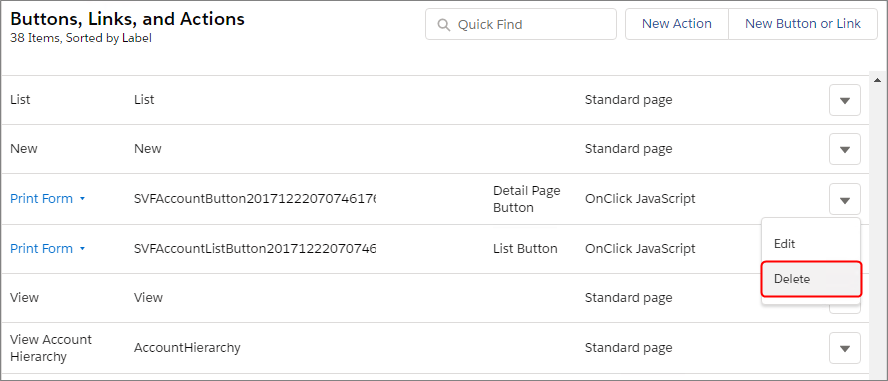Click the OnClick JavaScript cell in the SVFAccountListButton row
888x381 pixels.
641,249
